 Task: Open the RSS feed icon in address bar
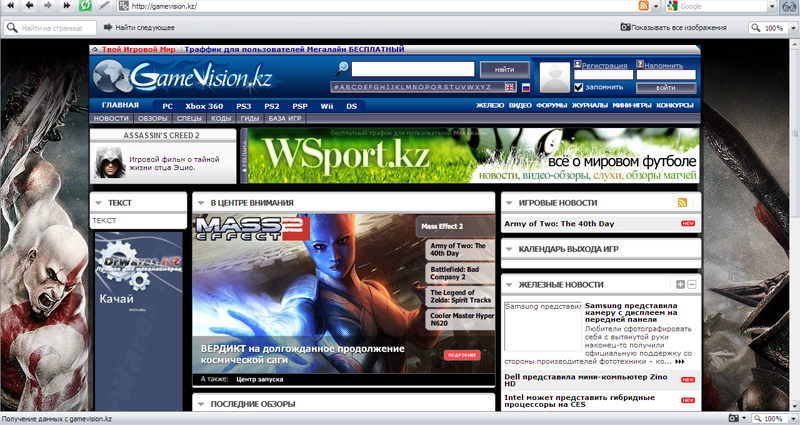pyautogui.click(x=644, y=6)
